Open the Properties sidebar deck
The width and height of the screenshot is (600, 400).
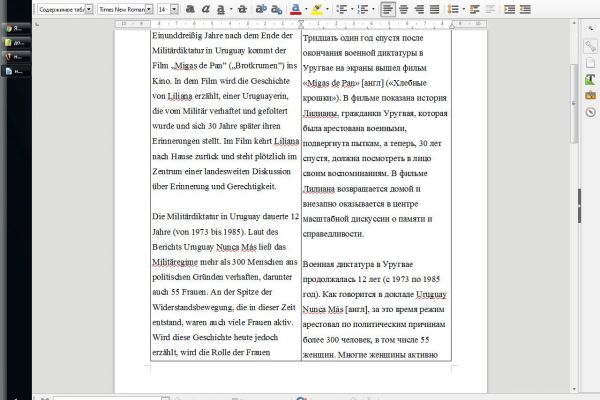coord(590,46)
